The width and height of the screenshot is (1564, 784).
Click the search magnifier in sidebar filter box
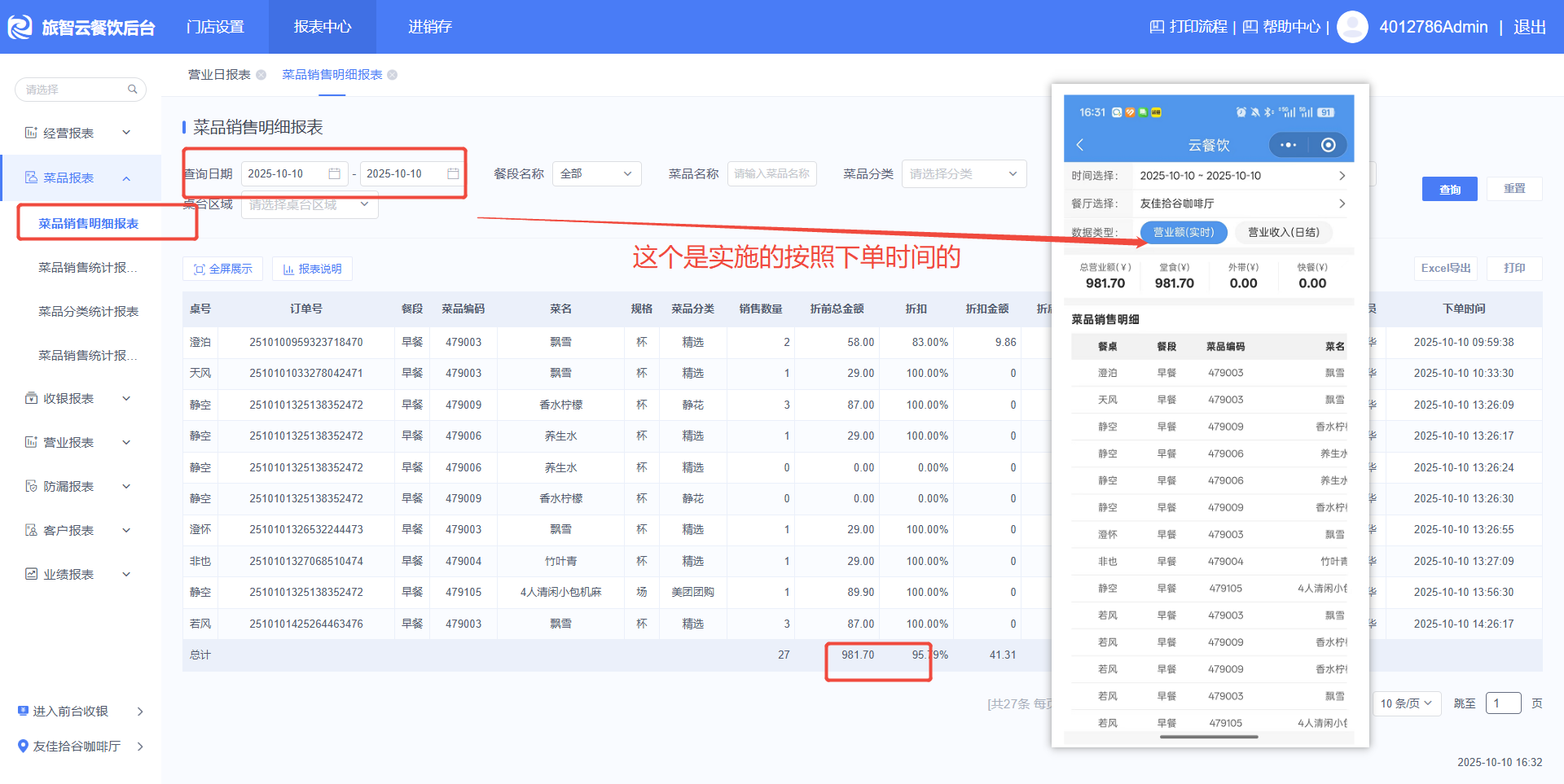pos(132,90)
